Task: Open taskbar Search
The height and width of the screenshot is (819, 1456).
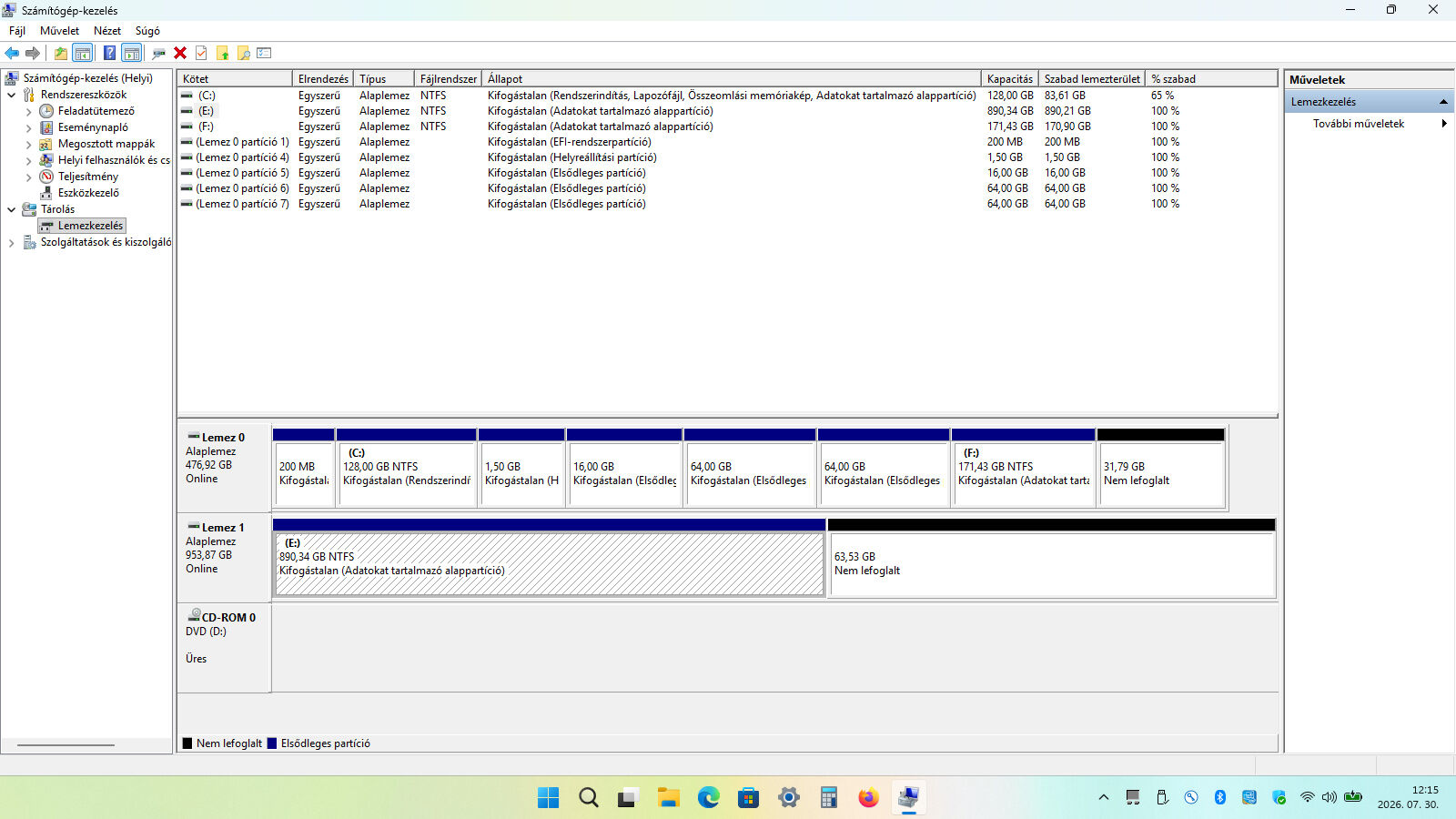Action: click(589, 798)
